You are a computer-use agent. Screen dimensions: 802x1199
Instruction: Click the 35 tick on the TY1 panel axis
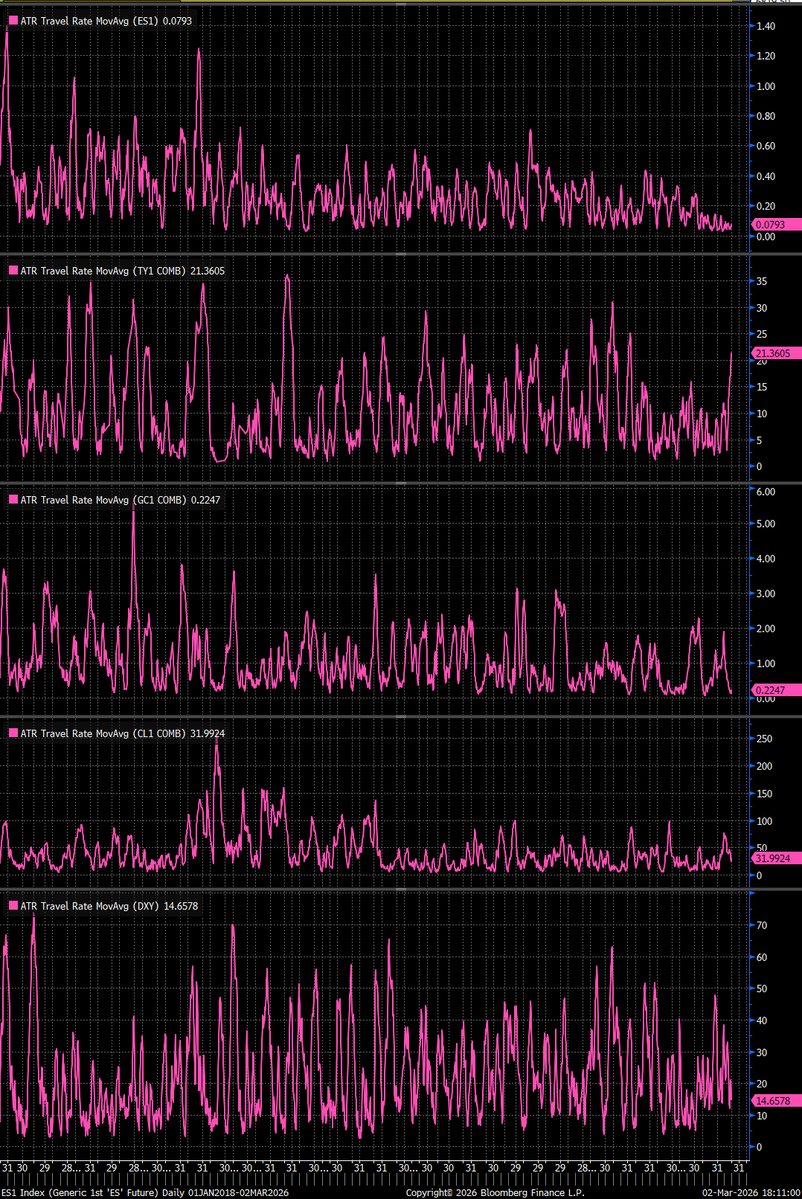pos(761,281)
